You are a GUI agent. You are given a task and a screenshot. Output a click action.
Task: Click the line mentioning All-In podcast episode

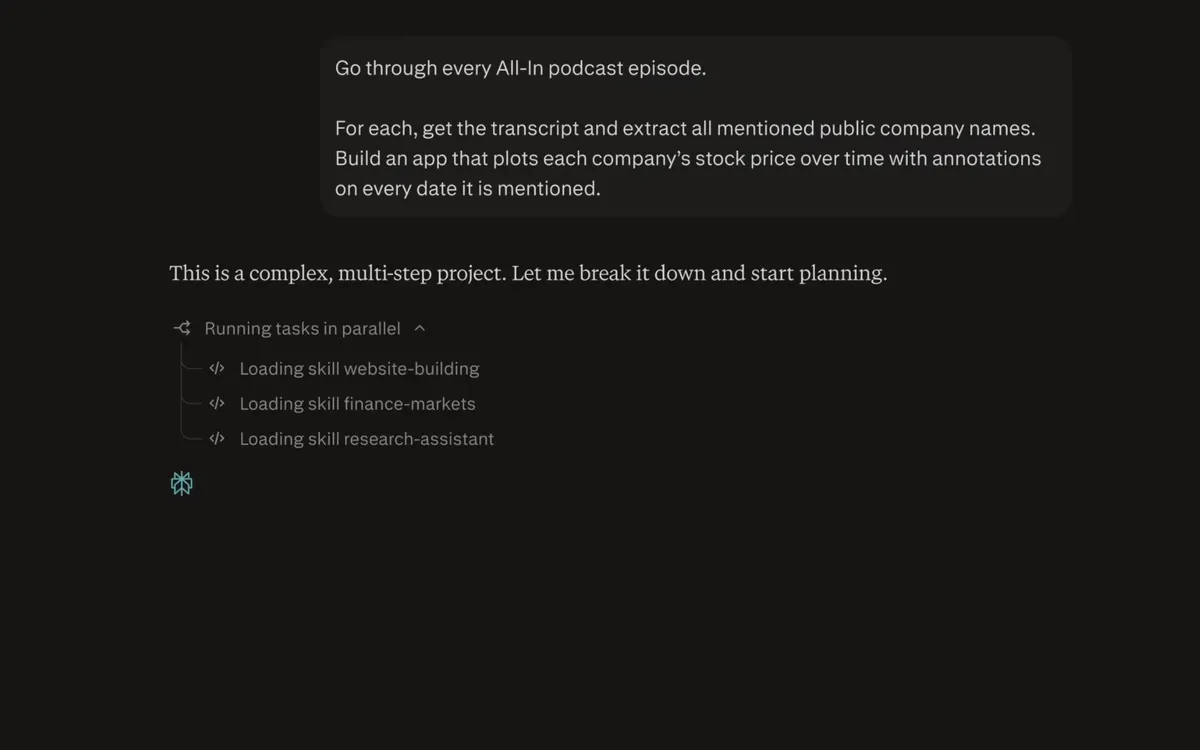click(520, 68)
